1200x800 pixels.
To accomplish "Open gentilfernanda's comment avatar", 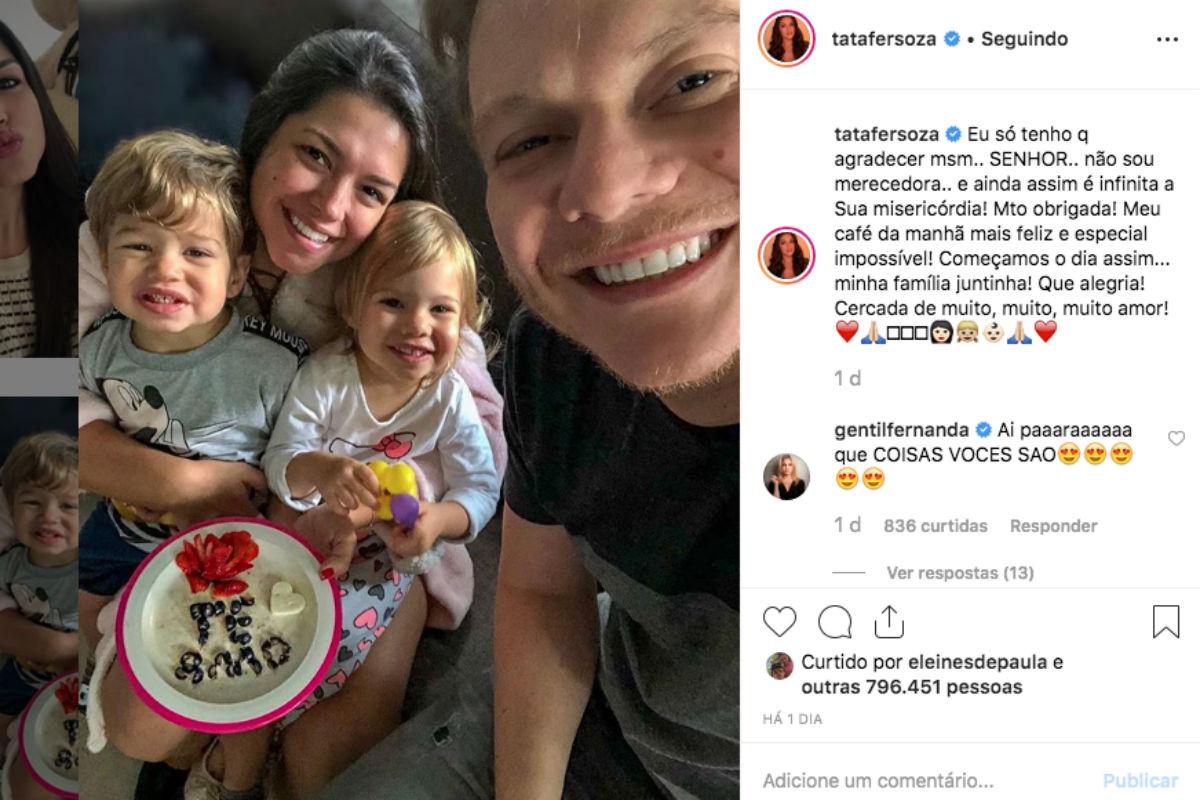I will coord(787,476).
